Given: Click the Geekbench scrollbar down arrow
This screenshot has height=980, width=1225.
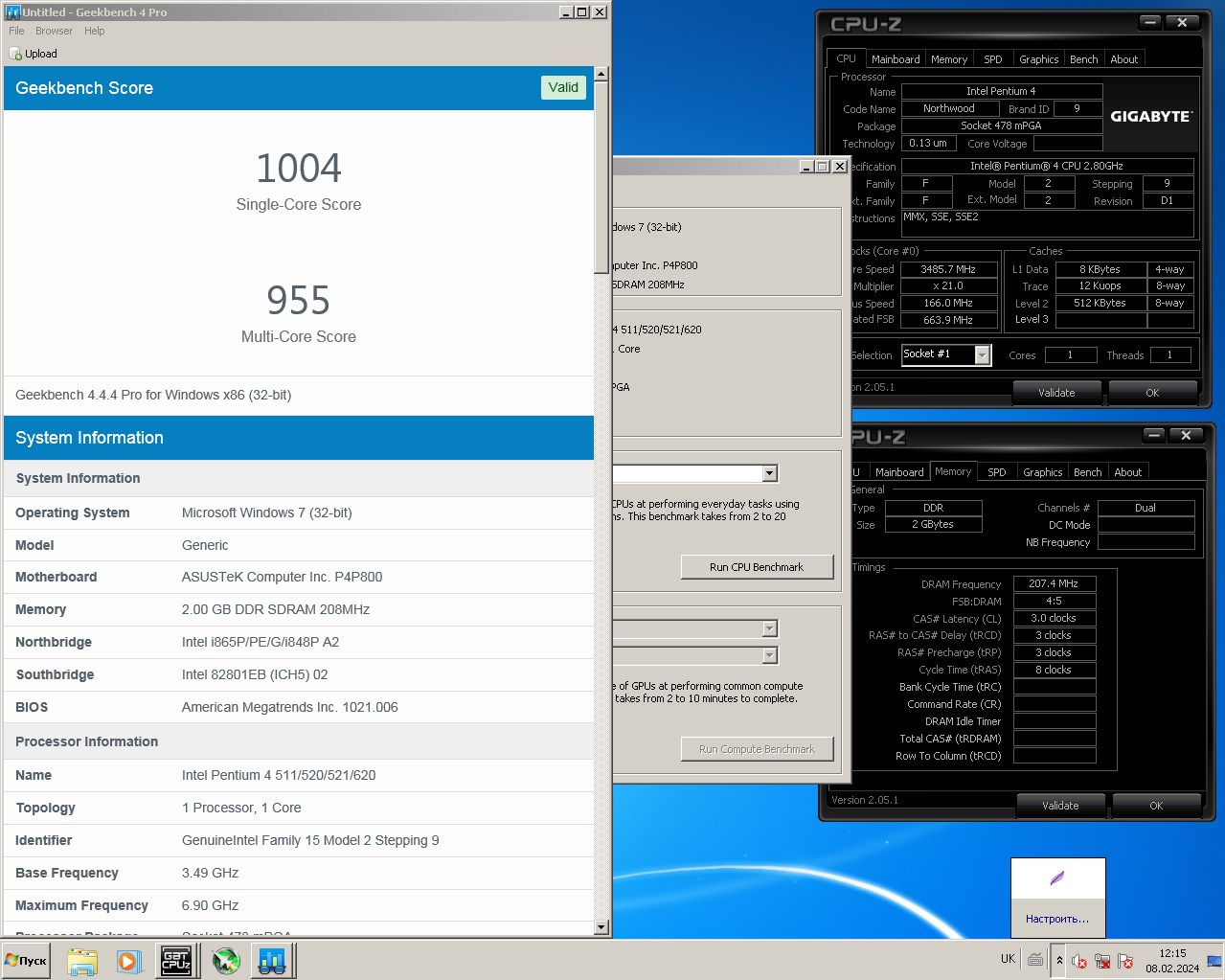Looking at the screenshot, I should 601,927.
